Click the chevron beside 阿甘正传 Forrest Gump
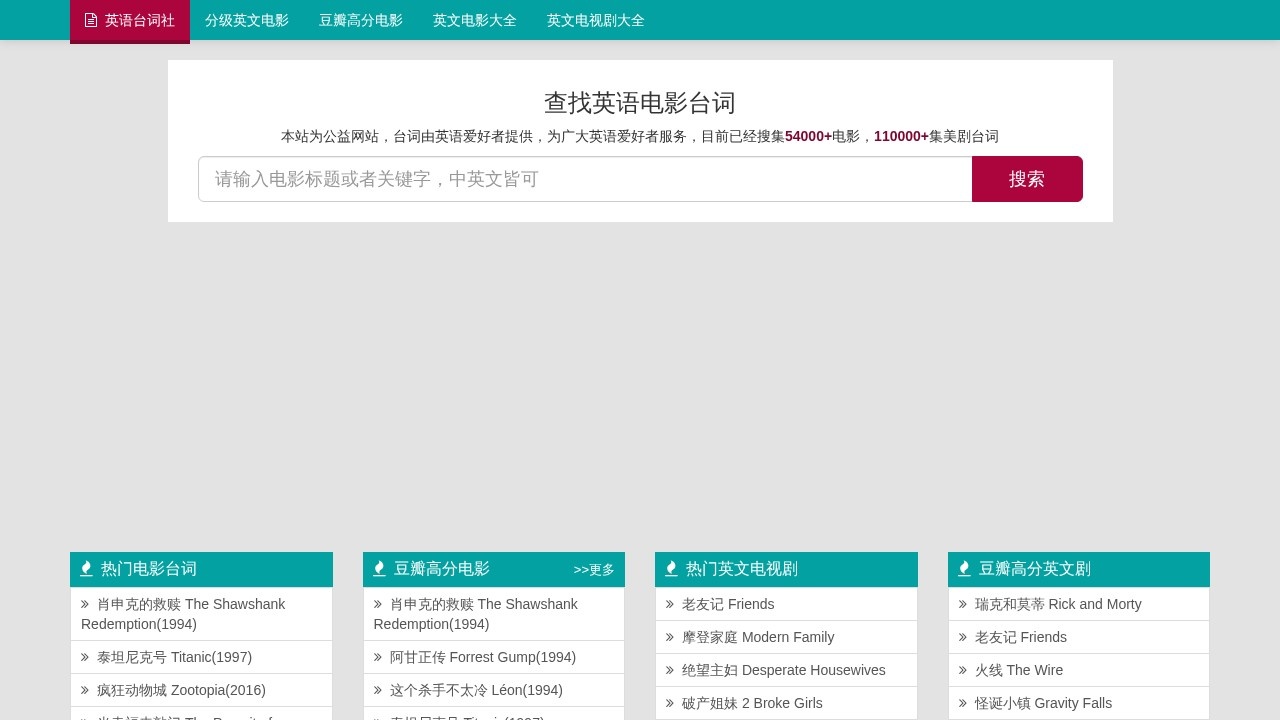The height and width of the screenshot is (720, 1280). tap(377, 657)
